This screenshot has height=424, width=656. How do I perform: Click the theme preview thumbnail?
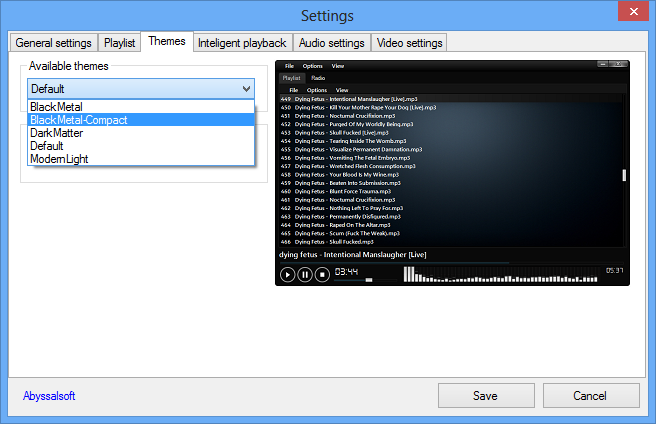[x=452, y=173]
